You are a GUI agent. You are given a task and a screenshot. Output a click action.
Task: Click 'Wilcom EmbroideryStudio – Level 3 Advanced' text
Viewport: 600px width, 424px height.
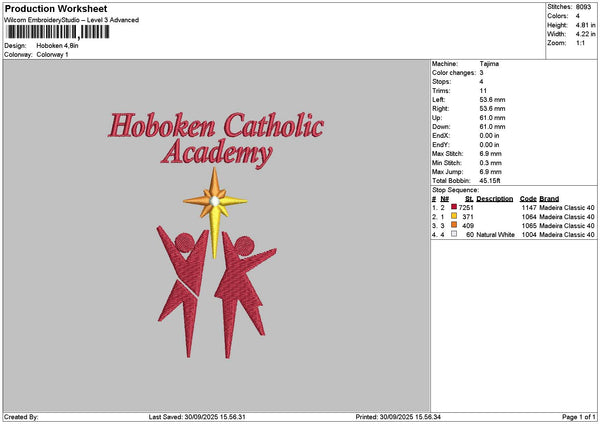tap(72, 20)
